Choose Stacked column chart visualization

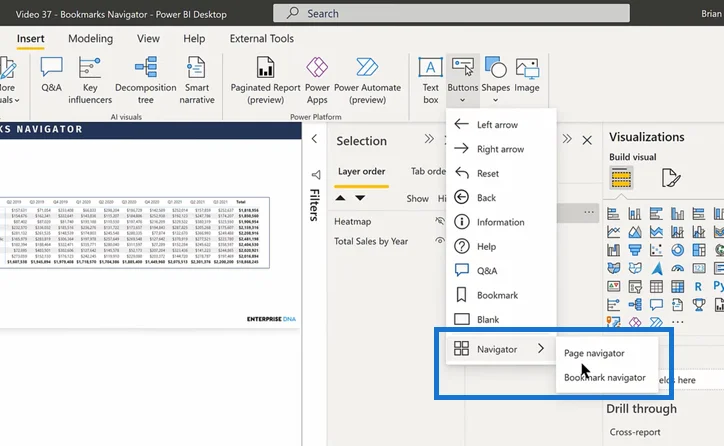pos(634,213)
